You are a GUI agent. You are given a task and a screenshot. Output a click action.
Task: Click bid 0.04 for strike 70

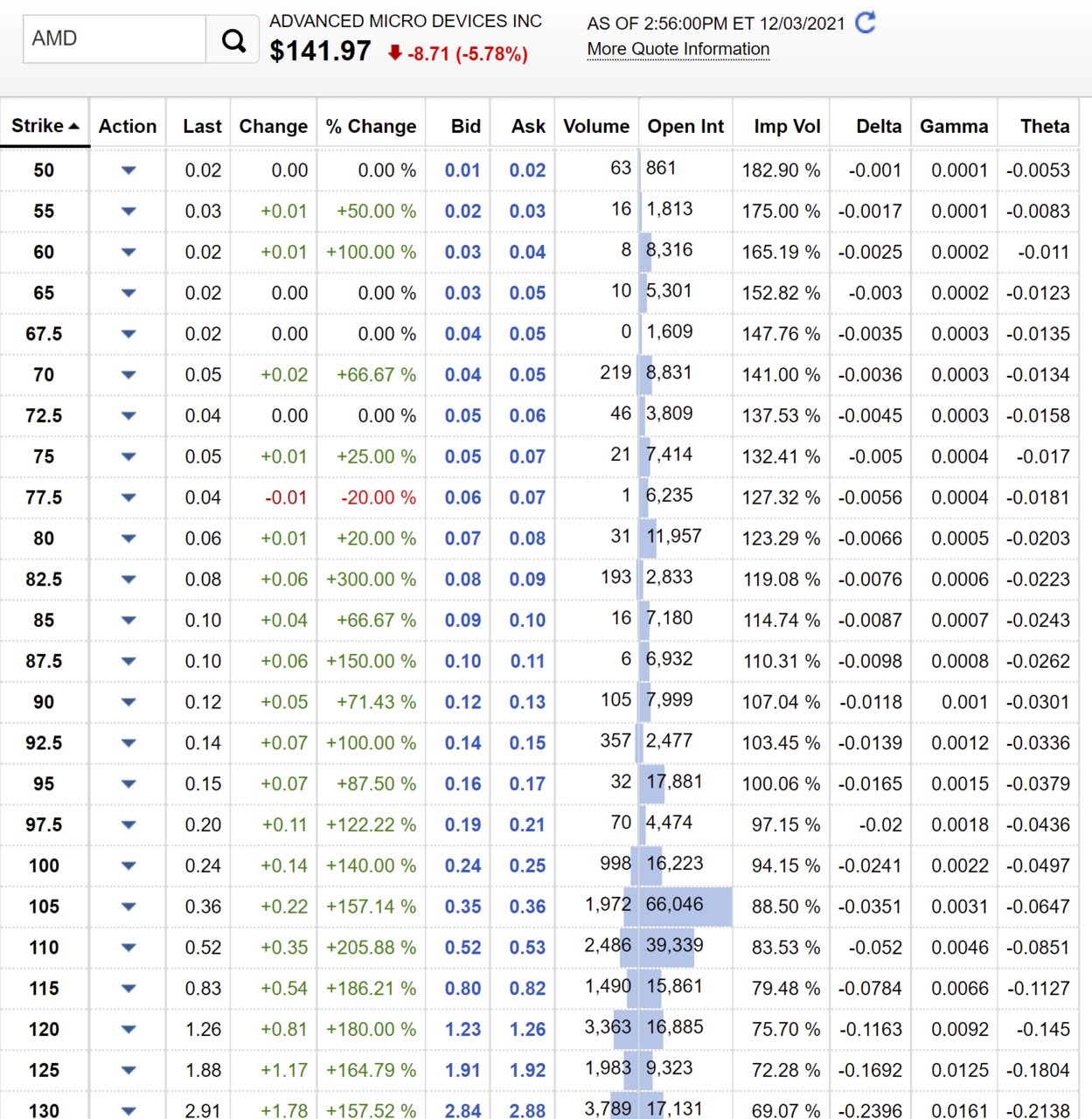coord(463,375)
